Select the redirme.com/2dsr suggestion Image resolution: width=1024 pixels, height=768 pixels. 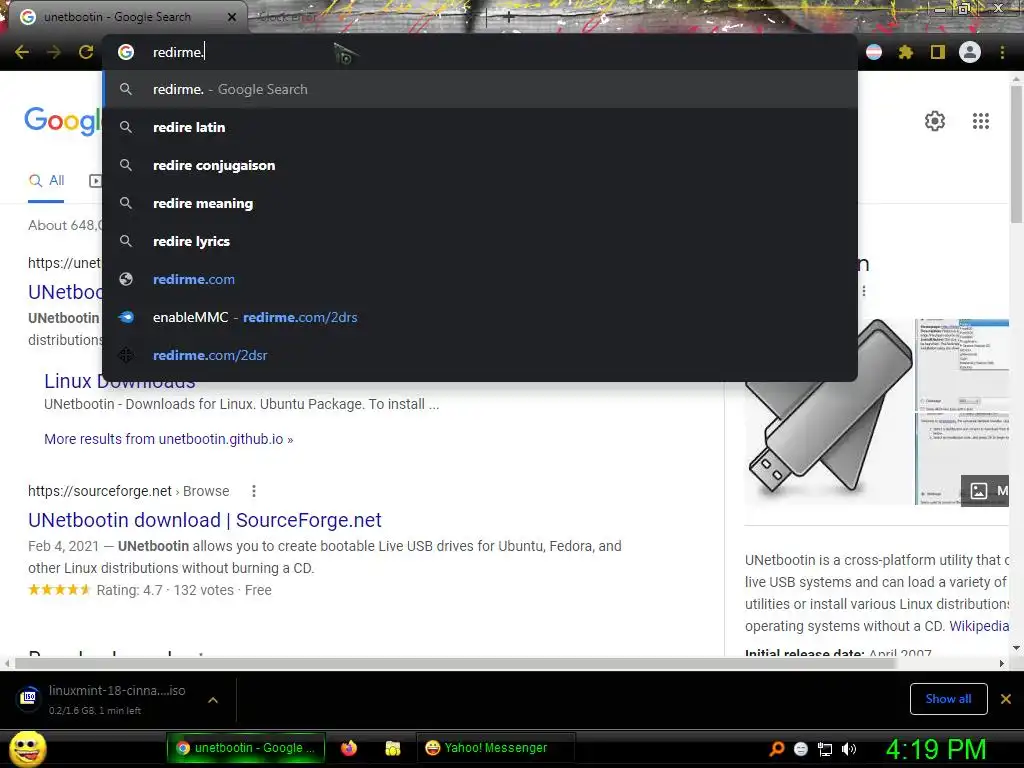click(x=480, y=355)
